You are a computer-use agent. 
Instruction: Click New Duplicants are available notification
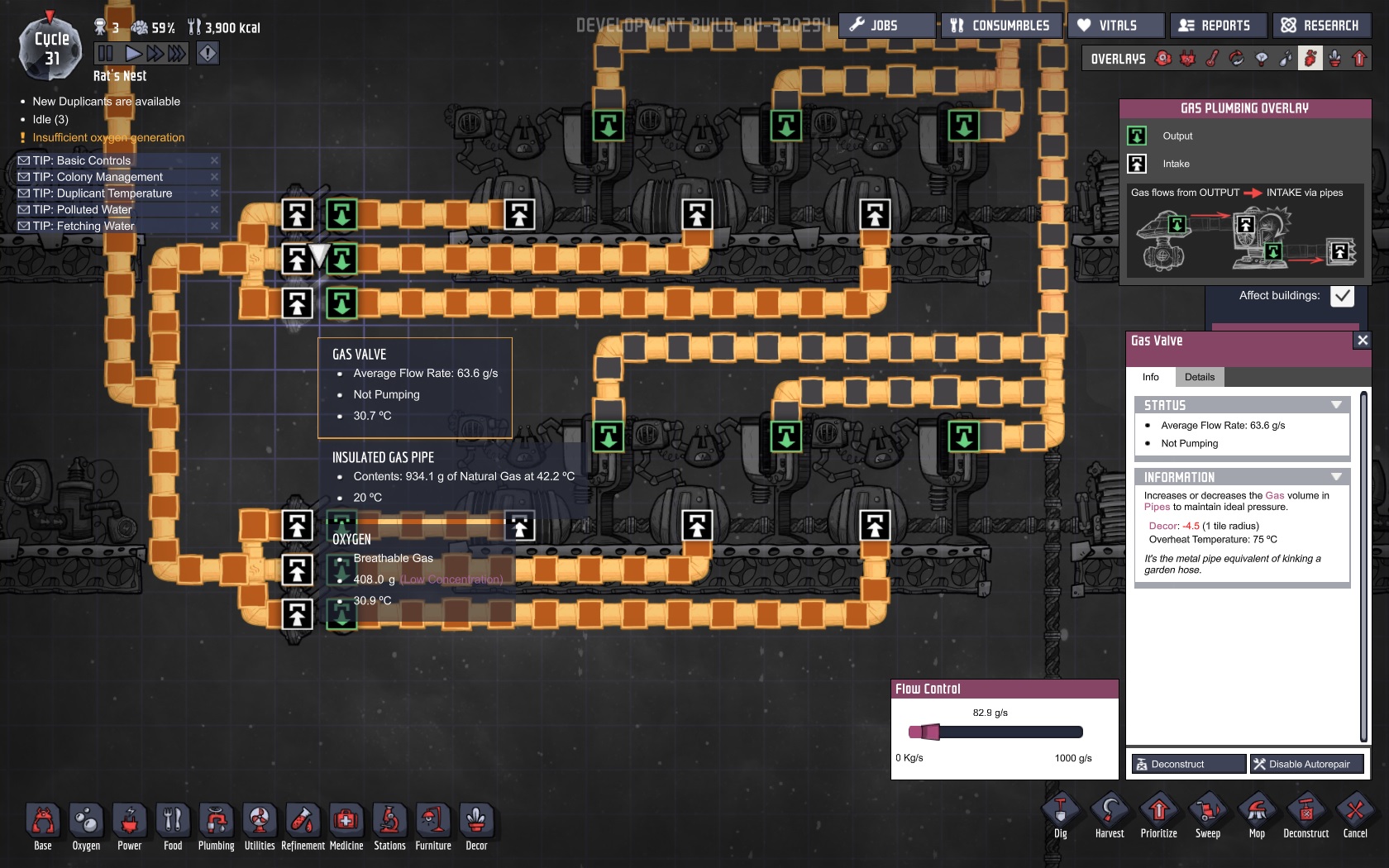point(106,102)
